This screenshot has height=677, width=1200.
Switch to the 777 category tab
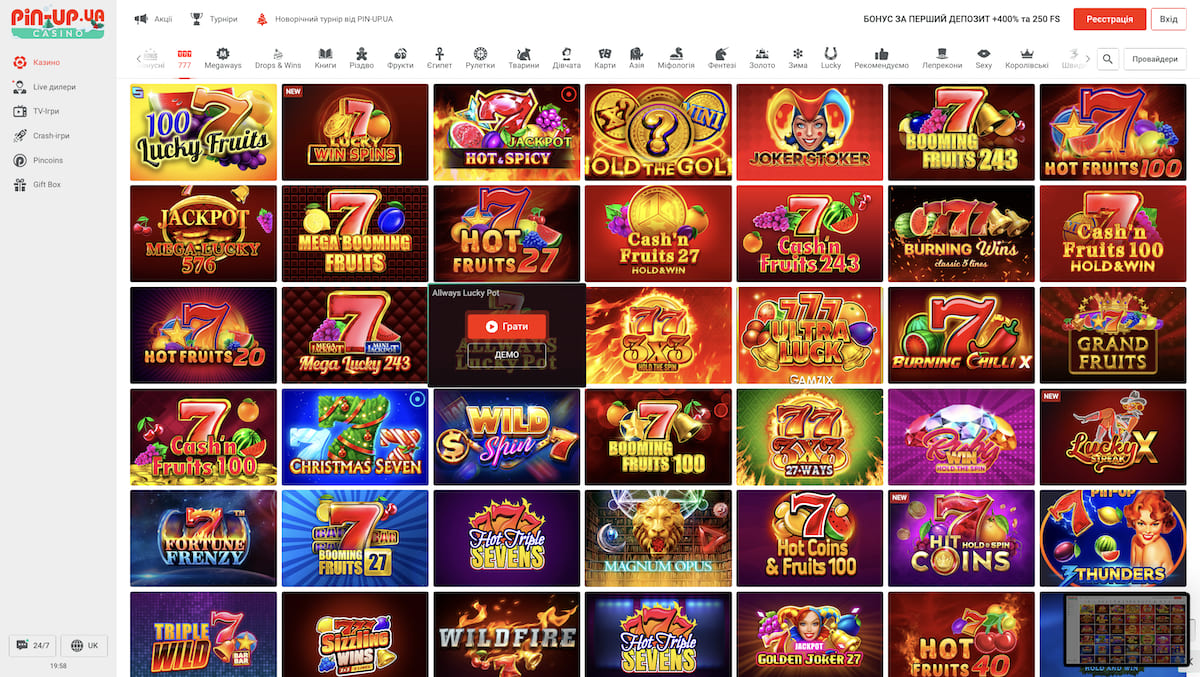[x=184, y=58]
